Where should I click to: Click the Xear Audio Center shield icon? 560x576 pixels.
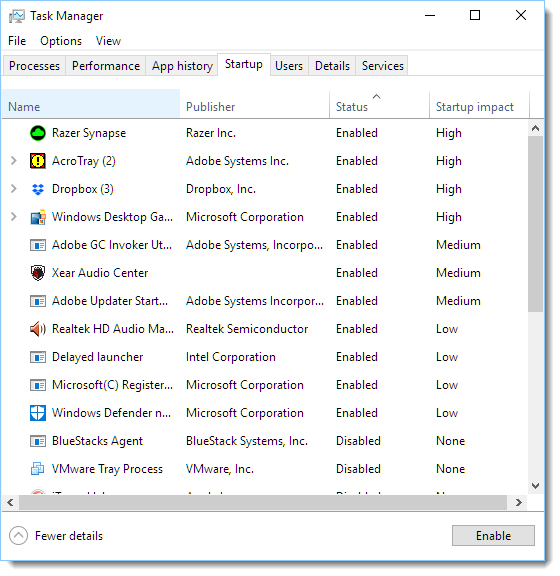pos(38,273)
